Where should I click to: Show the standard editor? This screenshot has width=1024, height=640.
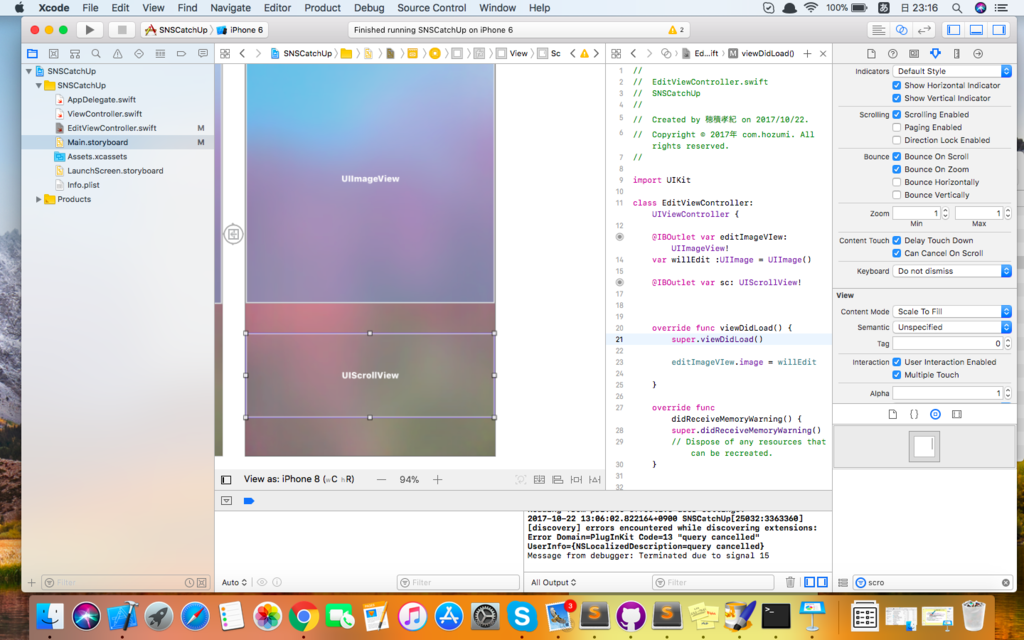click(879, 29)
